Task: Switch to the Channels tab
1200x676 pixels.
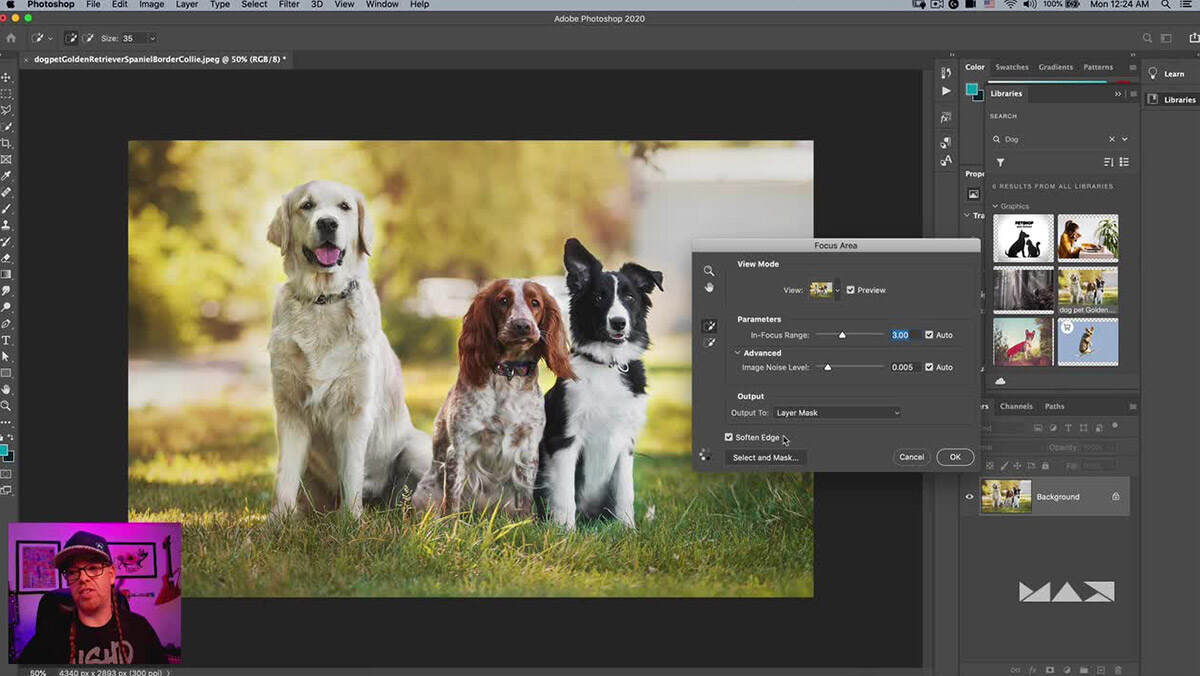Action: click(1016, 406)
